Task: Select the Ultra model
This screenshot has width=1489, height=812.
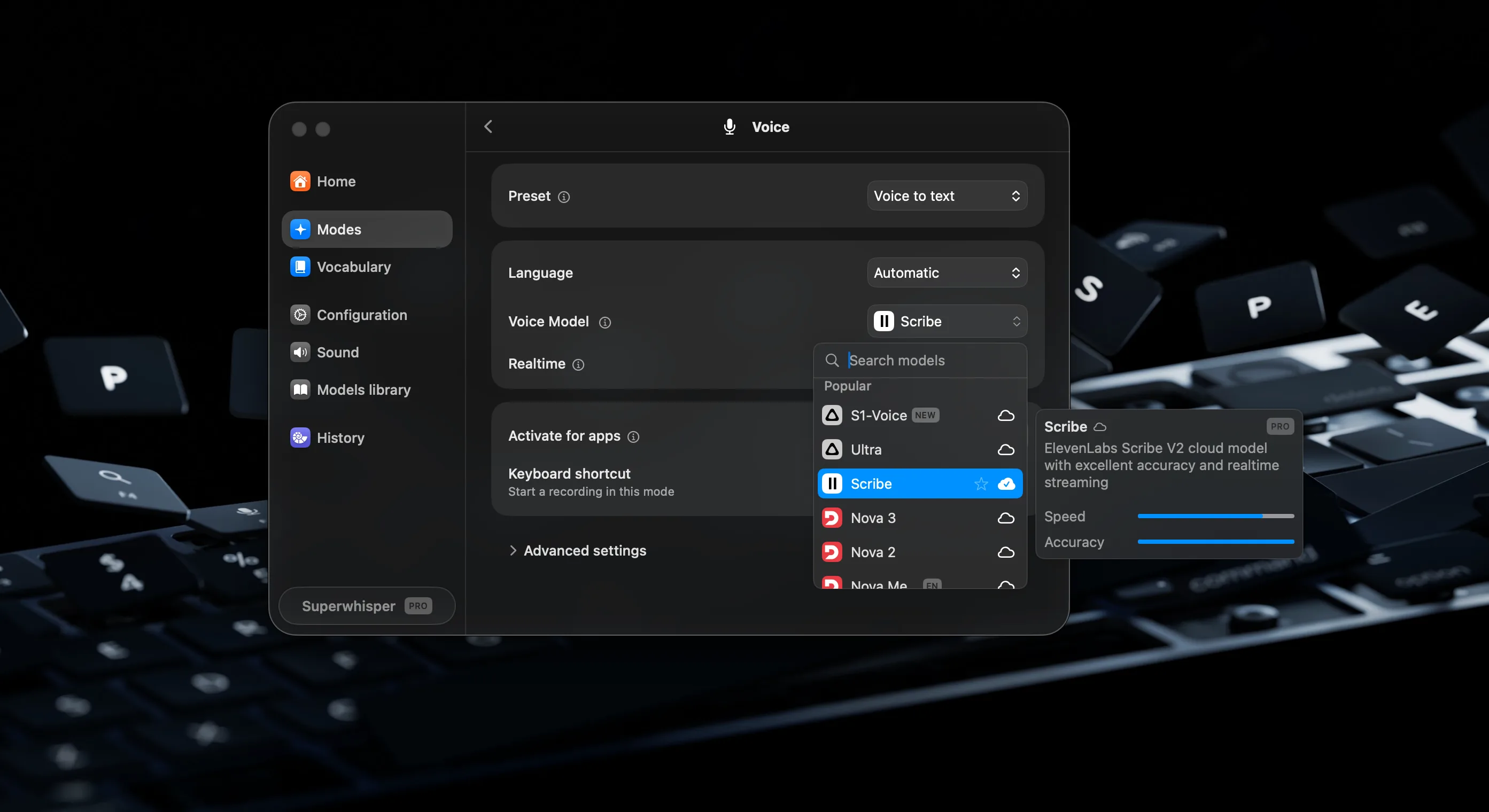Action: (920, 450)
